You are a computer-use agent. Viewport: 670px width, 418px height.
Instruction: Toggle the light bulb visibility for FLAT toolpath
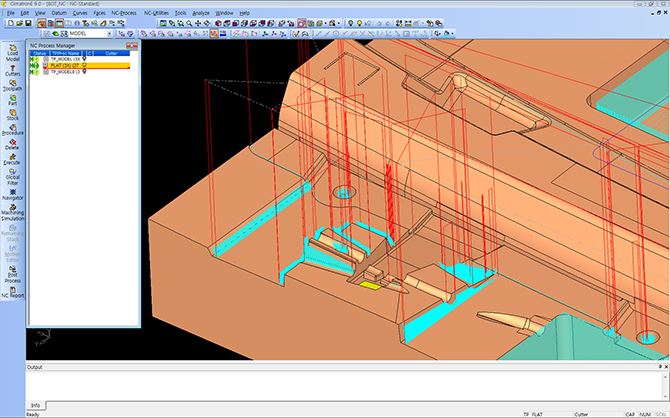[x=86, y=66]
